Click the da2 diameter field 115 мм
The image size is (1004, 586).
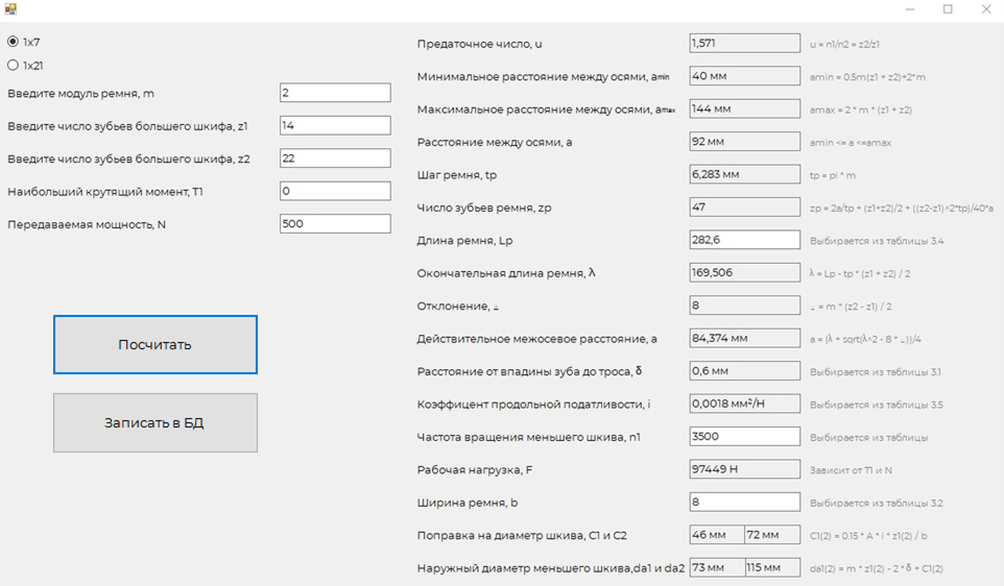pyautogui.click(x=772, y=567)
